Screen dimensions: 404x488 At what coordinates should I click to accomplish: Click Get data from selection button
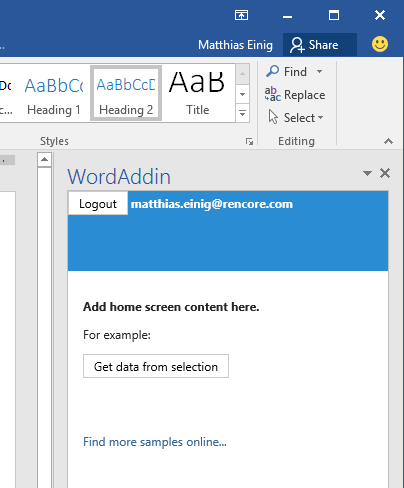(x=156, y=366)
